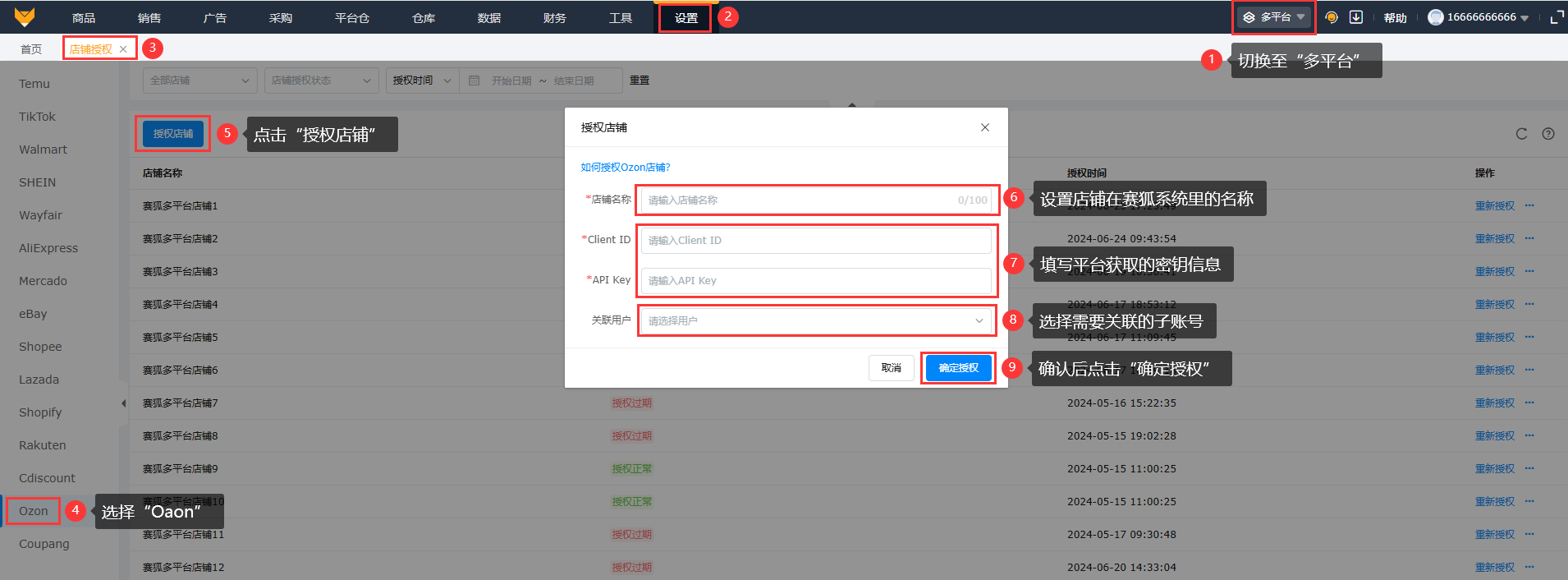Open the 多平台 platform switcher
Screen dimensions: 1568x580
[1273, 17]
